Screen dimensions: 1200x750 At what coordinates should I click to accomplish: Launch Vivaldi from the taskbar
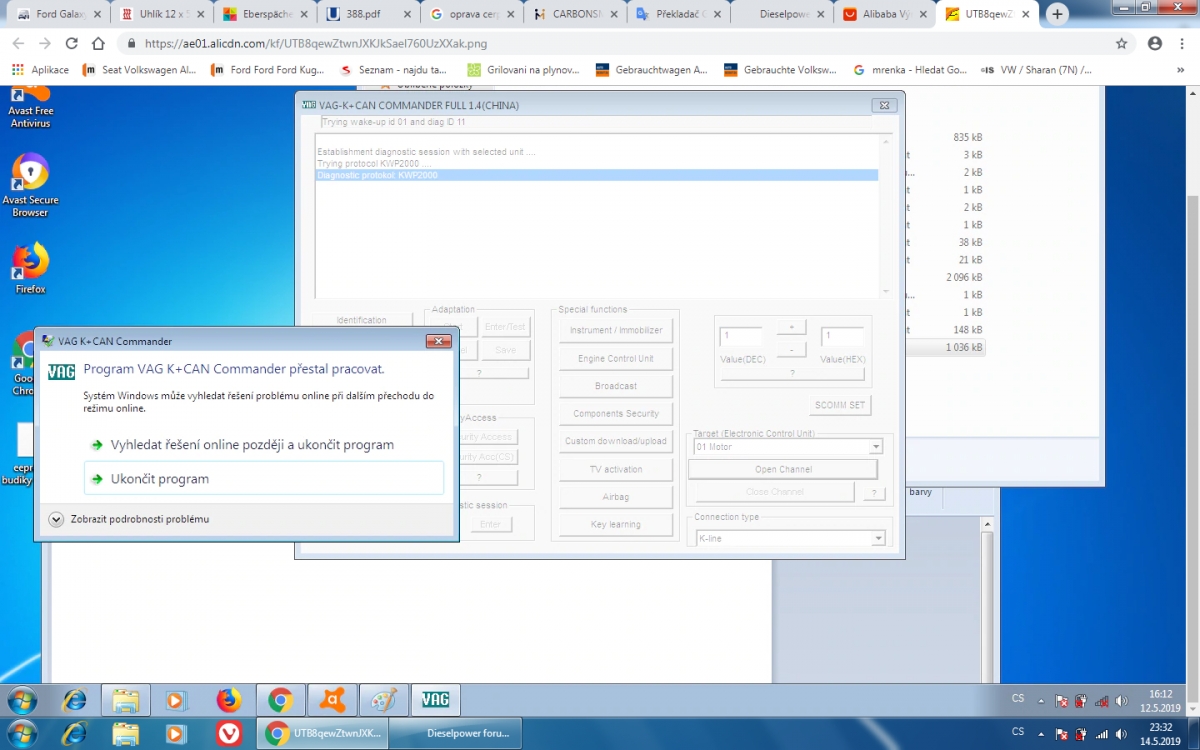[229, 733]
